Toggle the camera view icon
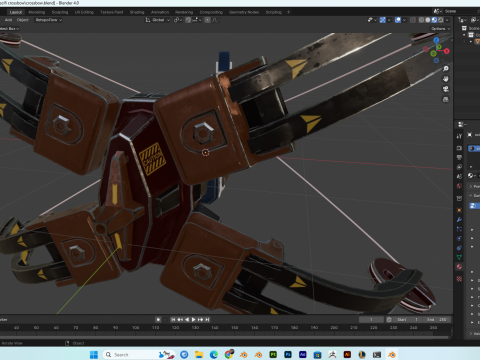 (x=446, y=89)
